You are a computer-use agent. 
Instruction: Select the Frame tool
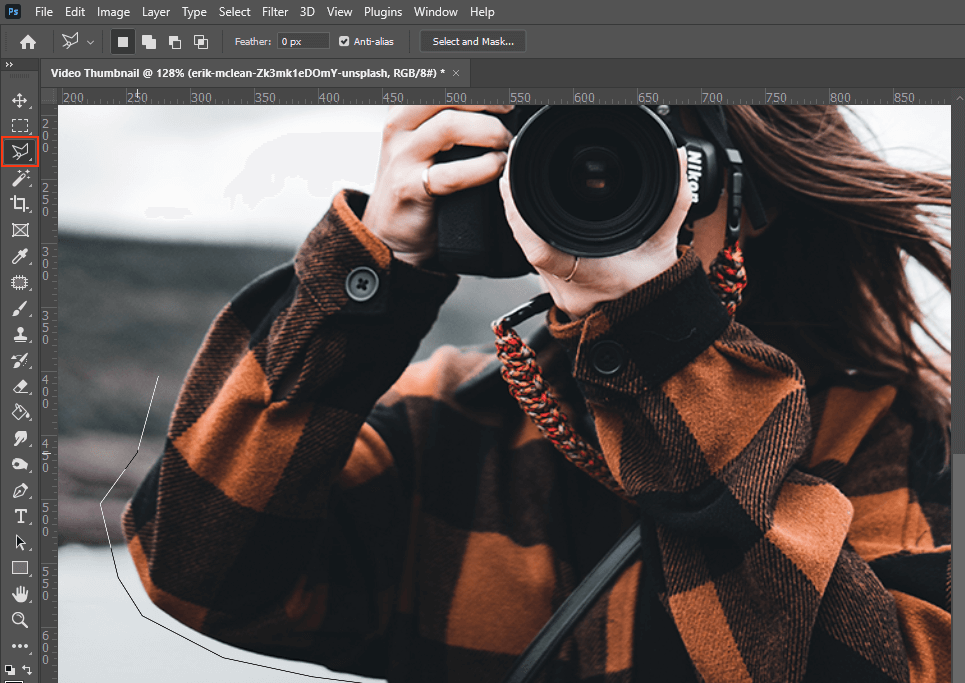click(20, 230)
